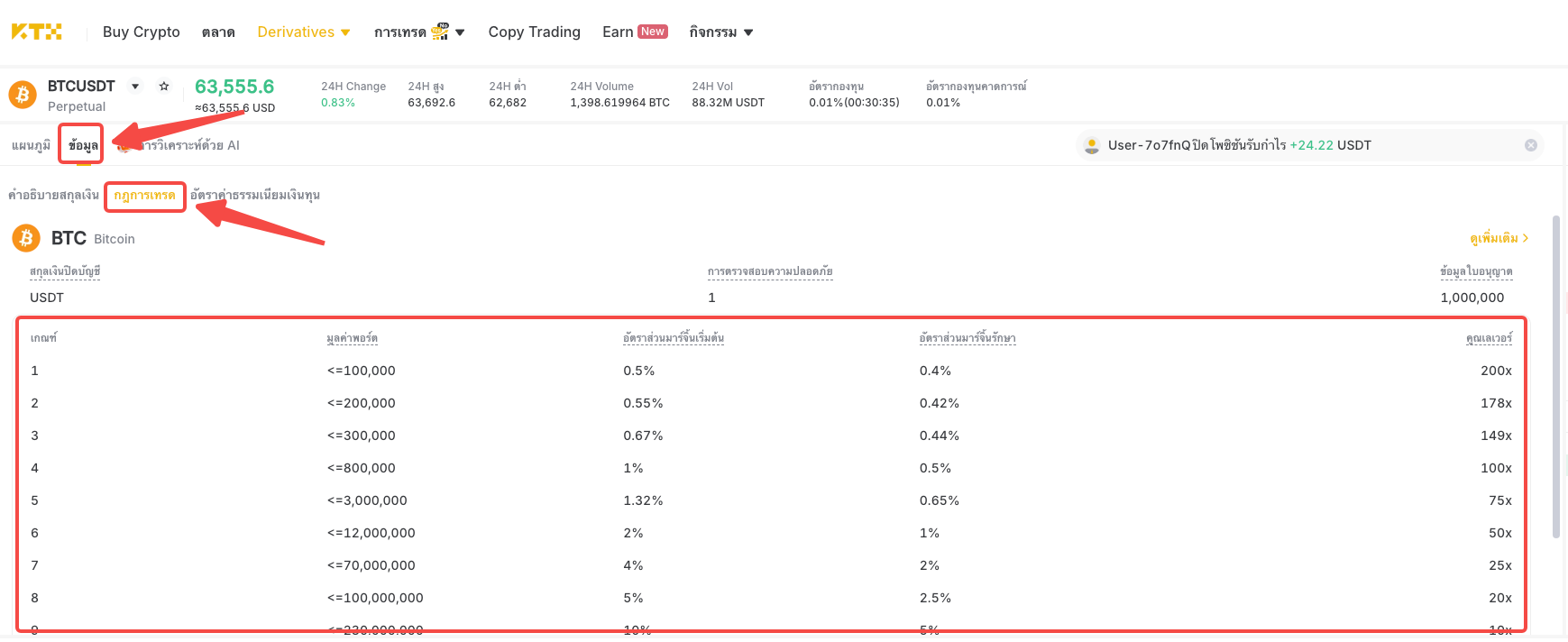
Task: Click the user avatar in notification banner
Action: tap(1092, 145)
